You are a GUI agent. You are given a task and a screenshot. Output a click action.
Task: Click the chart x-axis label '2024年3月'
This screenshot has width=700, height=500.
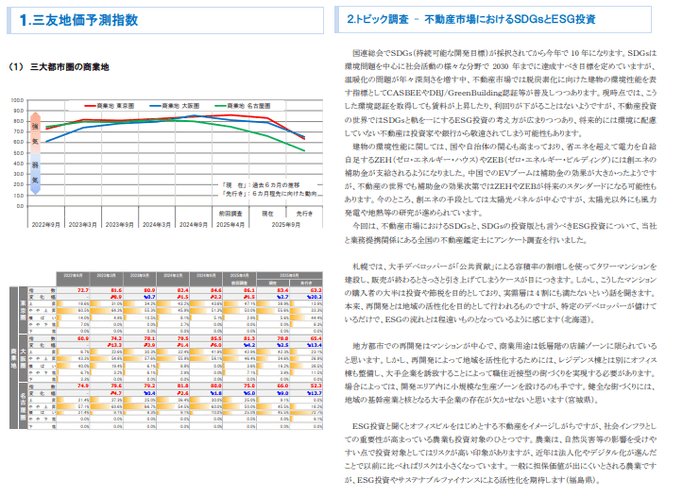tap(156, 225)
